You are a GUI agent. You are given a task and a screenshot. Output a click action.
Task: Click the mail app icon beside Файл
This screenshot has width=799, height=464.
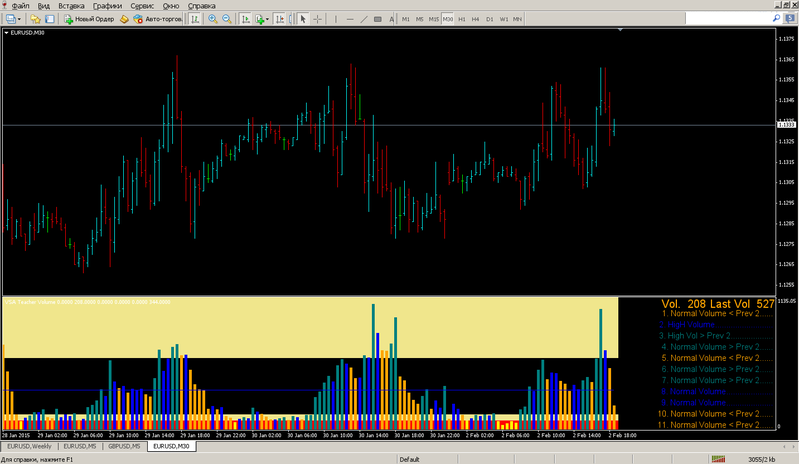pyautogui.click(x=4, y=5)
